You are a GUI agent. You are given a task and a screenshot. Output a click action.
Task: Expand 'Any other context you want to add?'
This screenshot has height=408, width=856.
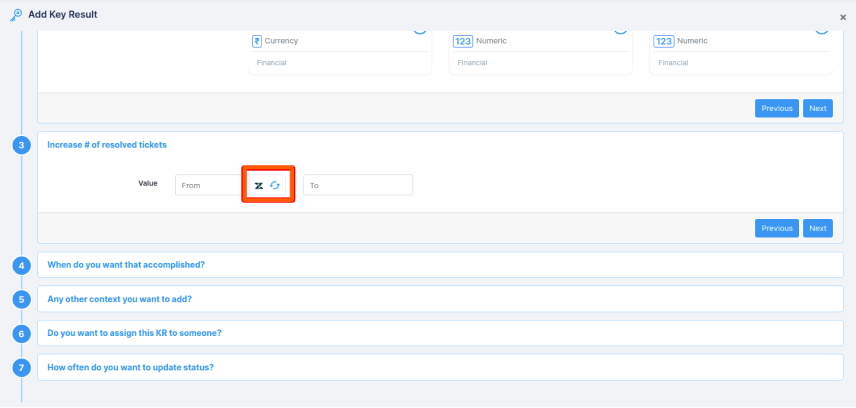[440, 299]
